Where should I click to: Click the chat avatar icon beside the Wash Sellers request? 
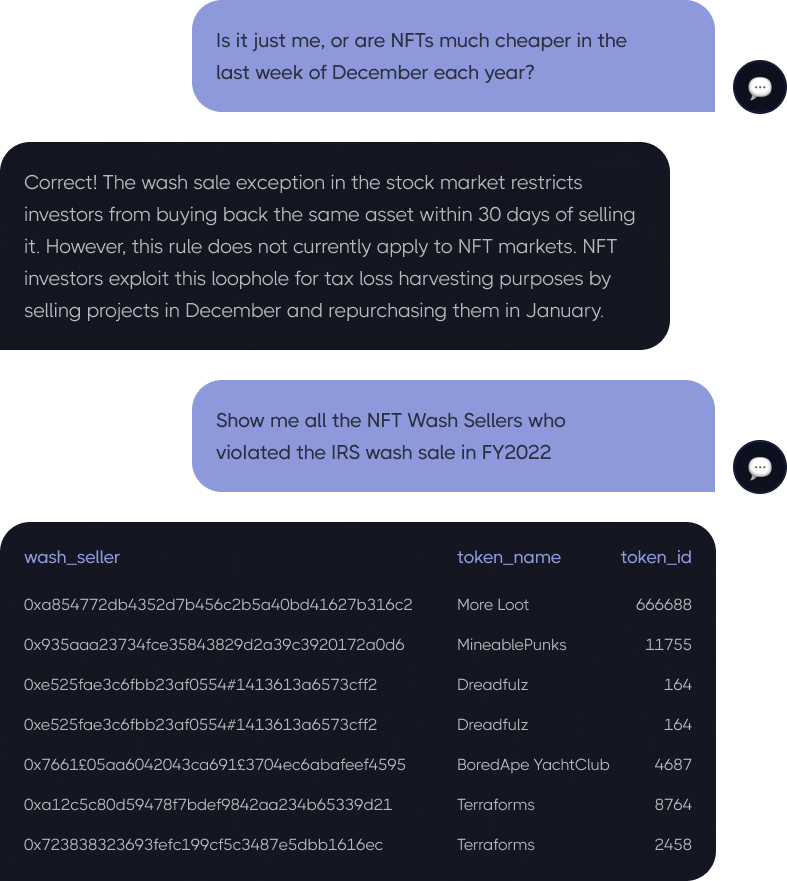[x=759, y=467]
